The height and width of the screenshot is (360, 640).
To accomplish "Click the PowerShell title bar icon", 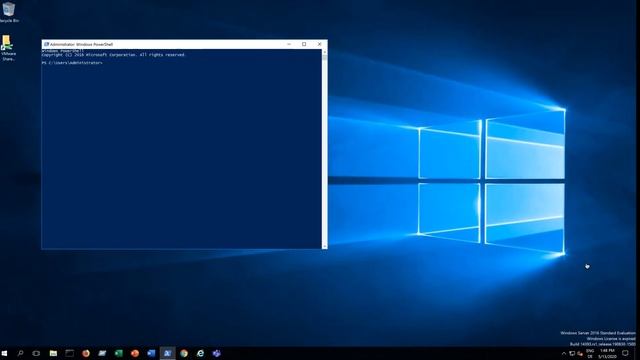I will (46, 44).
